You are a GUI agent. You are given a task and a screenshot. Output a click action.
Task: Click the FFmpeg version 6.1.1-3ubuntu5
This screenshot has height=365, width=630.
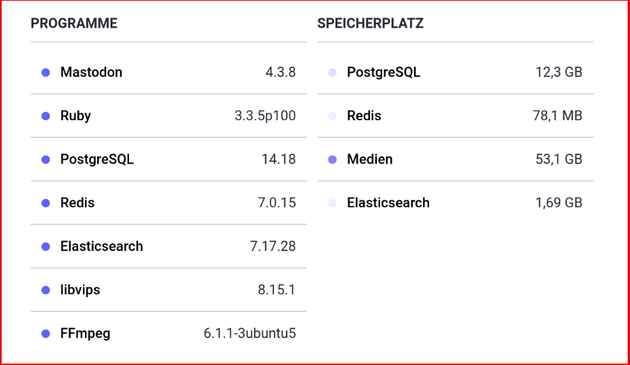point(250,333)
